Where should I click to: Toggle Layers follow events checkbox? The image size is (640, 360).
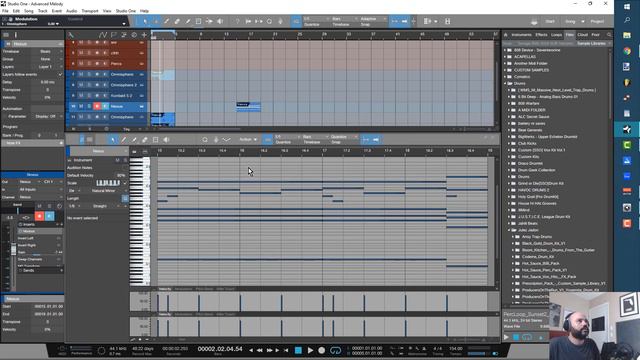pos(60,74)
